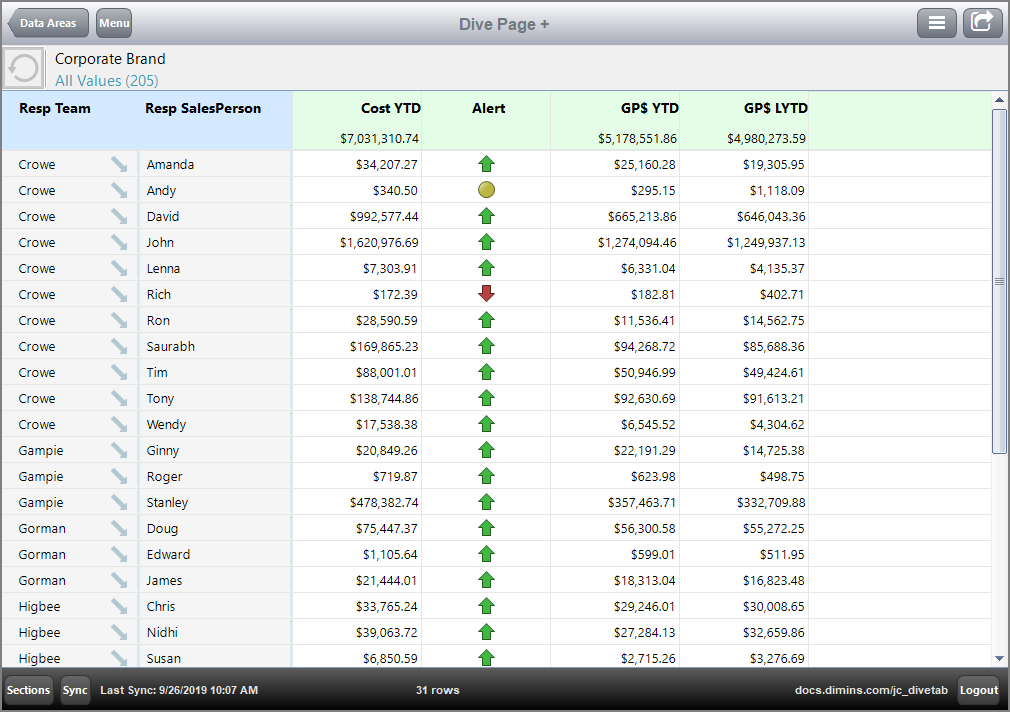Navigate back with the Data Areas button
Viewport: 1010px width, 712px height.
(x=47, y=22)
